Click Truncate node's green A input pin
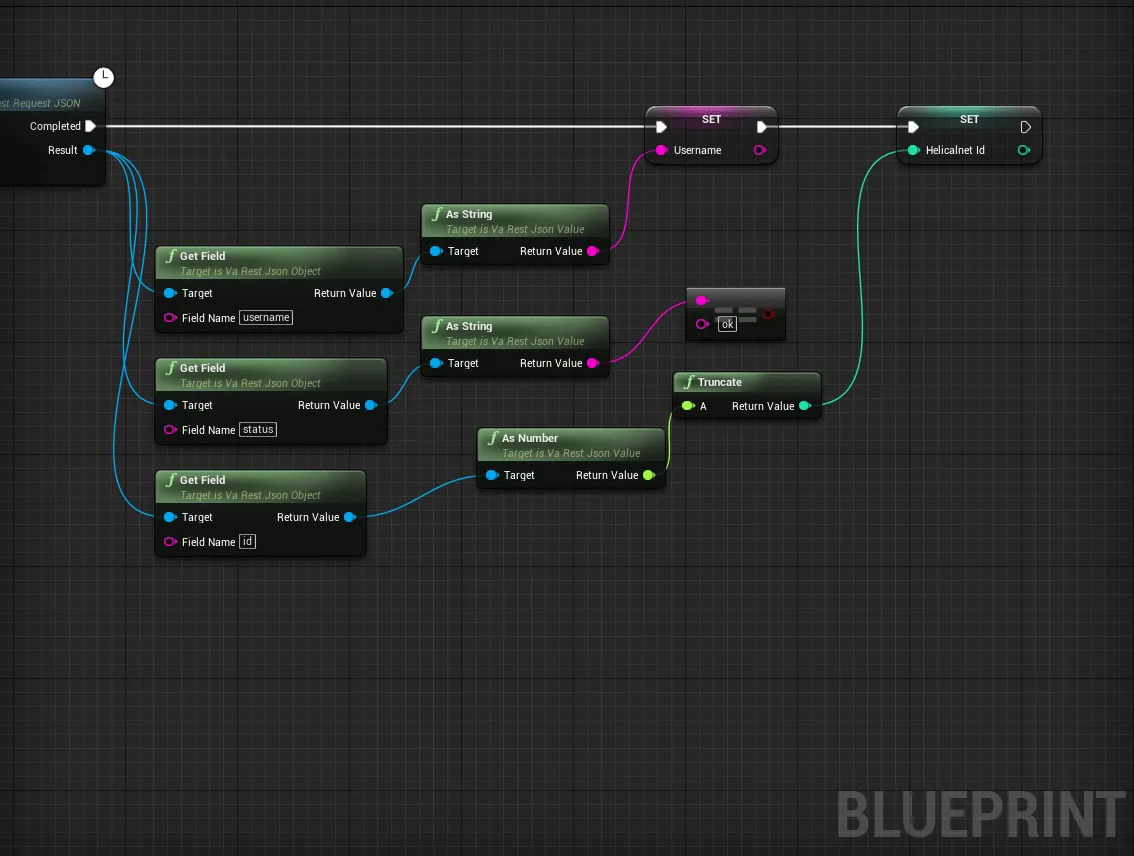The height and width of the screenshot is (856, 1134). coord(688,406)
